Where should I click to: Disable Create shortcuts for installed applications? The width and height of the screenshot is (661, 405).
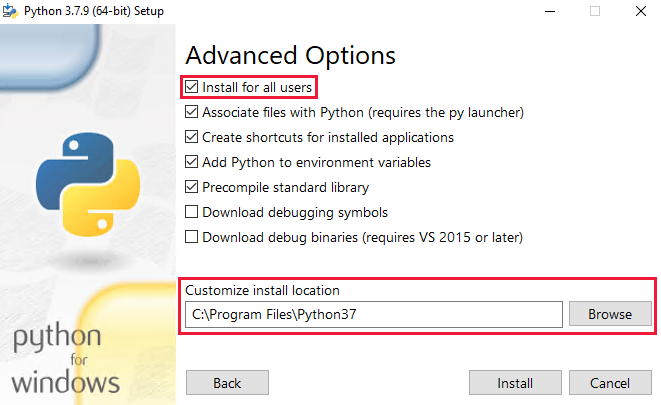(192, 137)
